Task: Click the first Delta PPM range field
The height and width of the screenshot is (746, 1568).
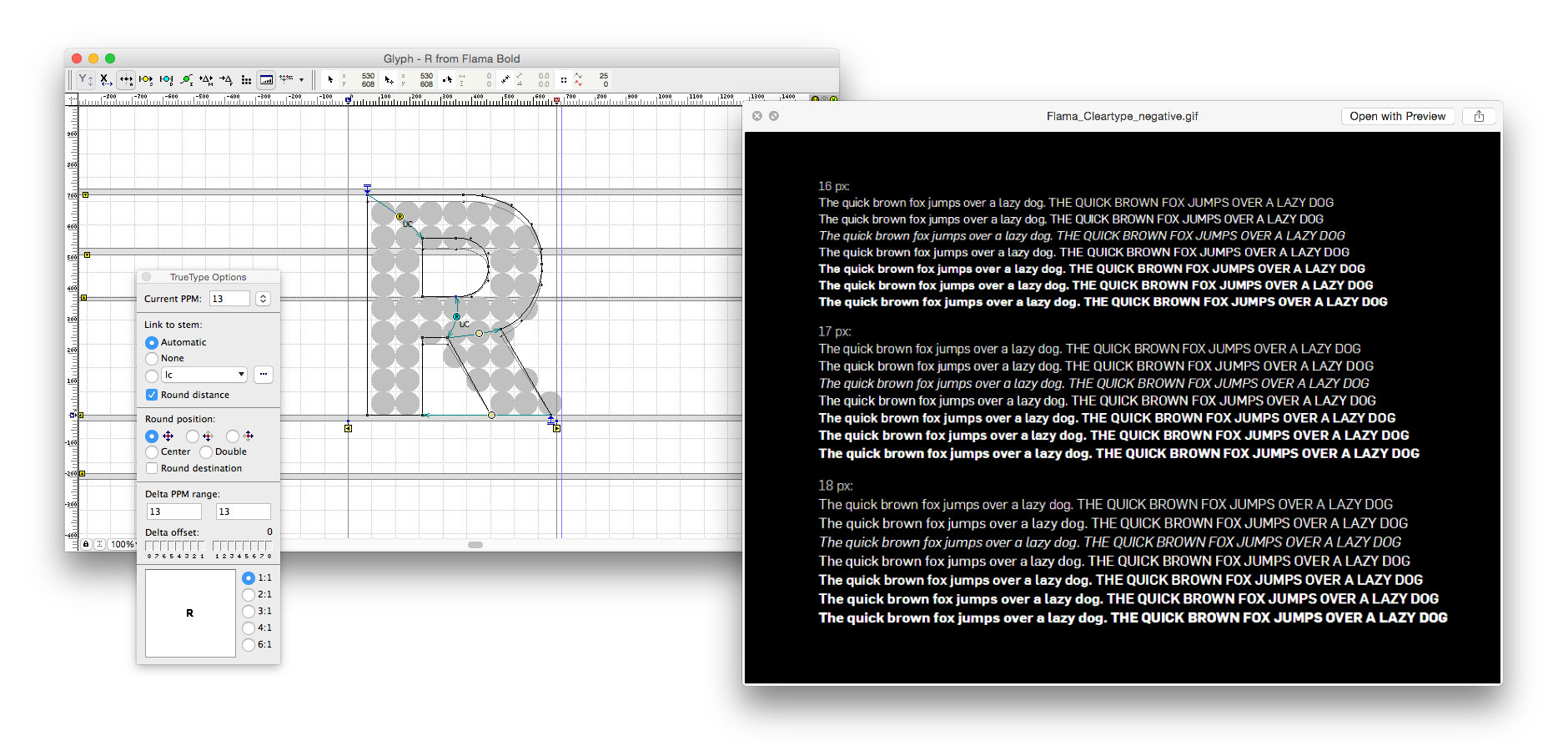Action: (x=174, y=512)
